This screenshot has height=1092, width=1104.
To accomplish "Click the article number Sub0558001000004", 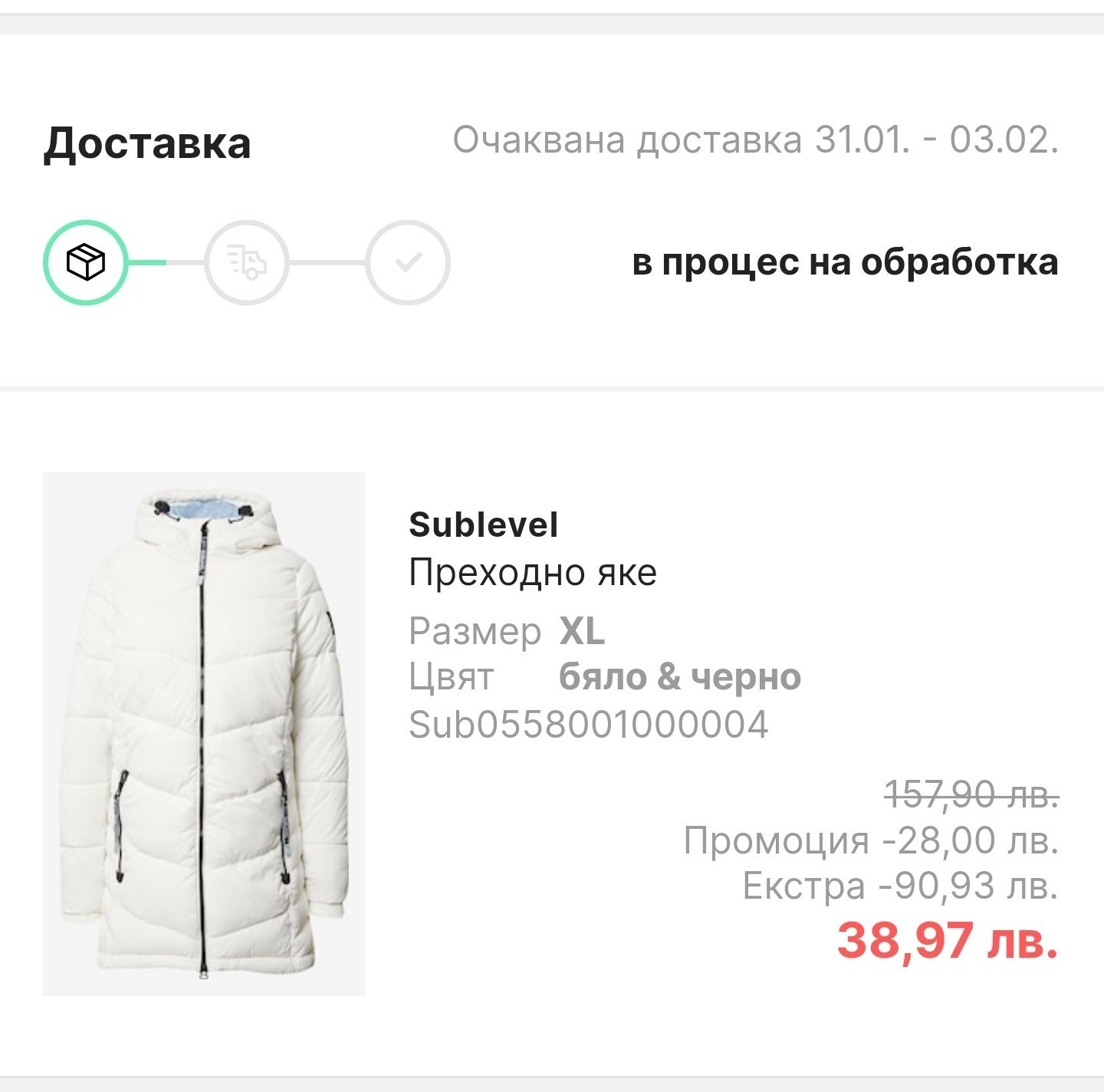I will (588, 725).
